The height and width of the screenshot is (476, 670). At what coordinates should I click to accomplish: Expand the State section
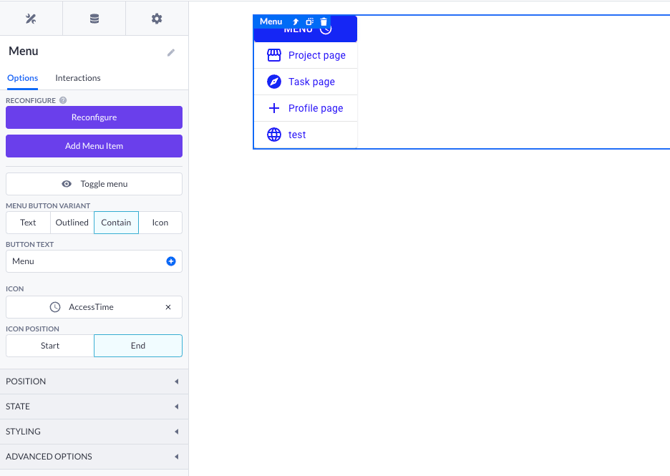[x=94, y=406]
